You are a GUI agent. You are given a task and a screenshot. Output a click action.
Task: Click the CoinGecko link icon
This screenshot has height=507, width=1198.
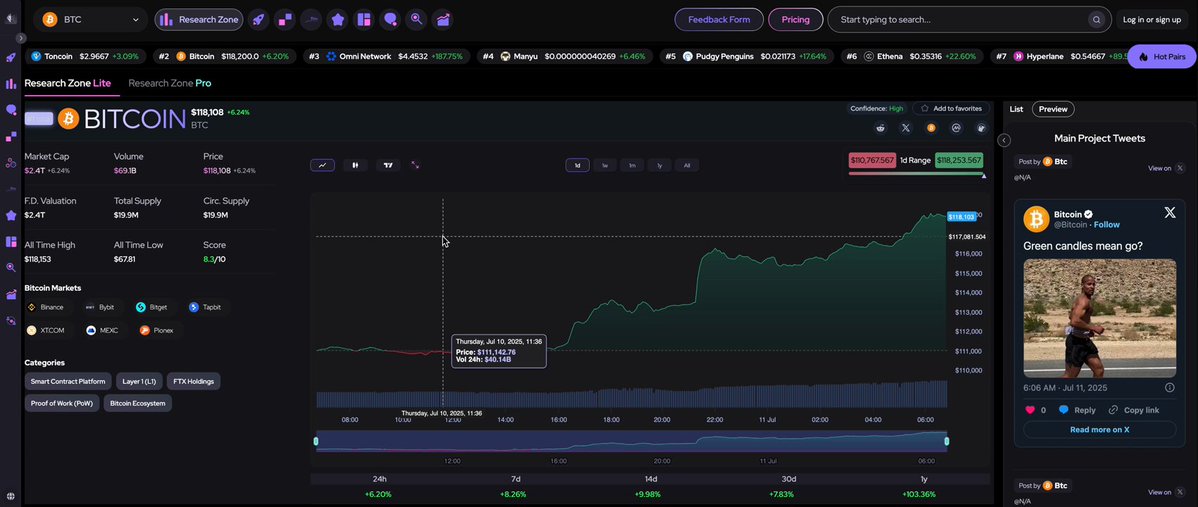tap(981, 128)
